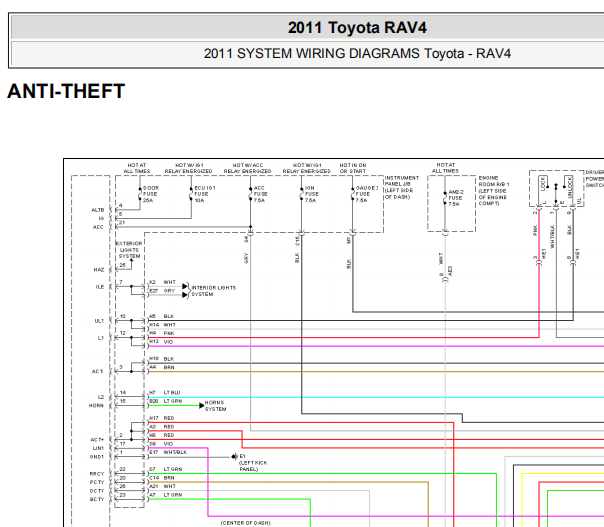Image resolution: width=604 pixels, height=527 pixels.
Task: Click INSTRUMENT PANEL J/B location label
Action: [x=401, y=187]
